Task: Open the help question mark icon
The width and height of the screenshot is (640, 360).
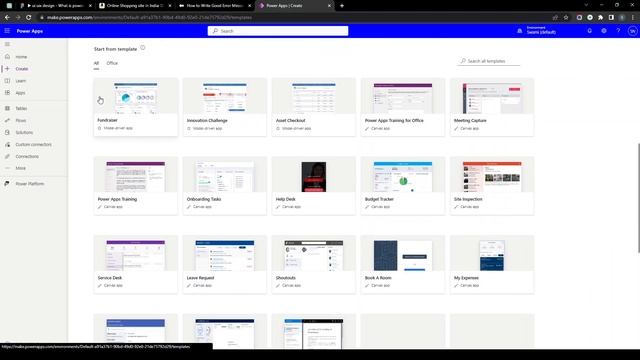Action: pos(618,31)
